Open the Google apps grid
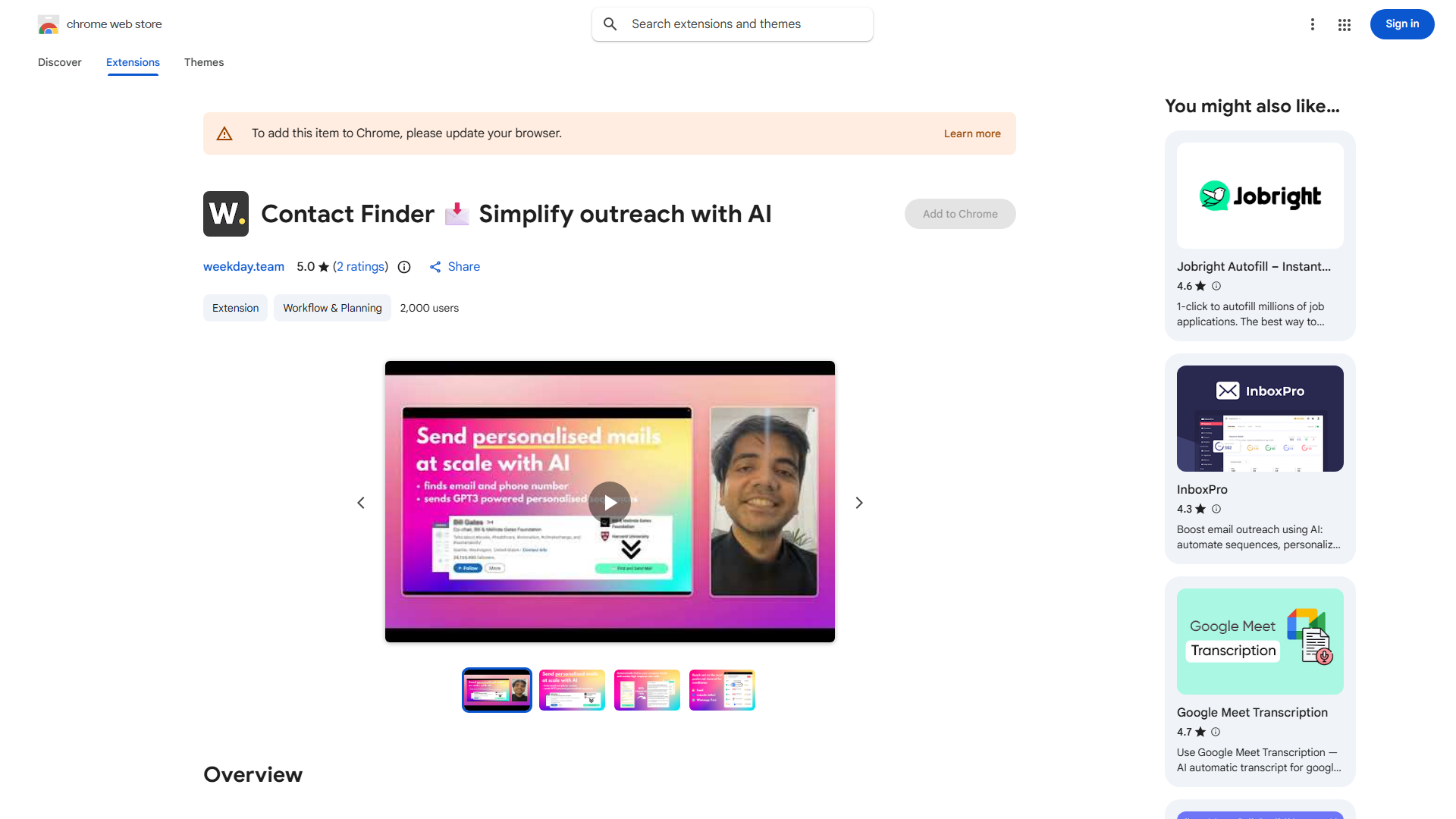1456x819 pixels. 1345,24
